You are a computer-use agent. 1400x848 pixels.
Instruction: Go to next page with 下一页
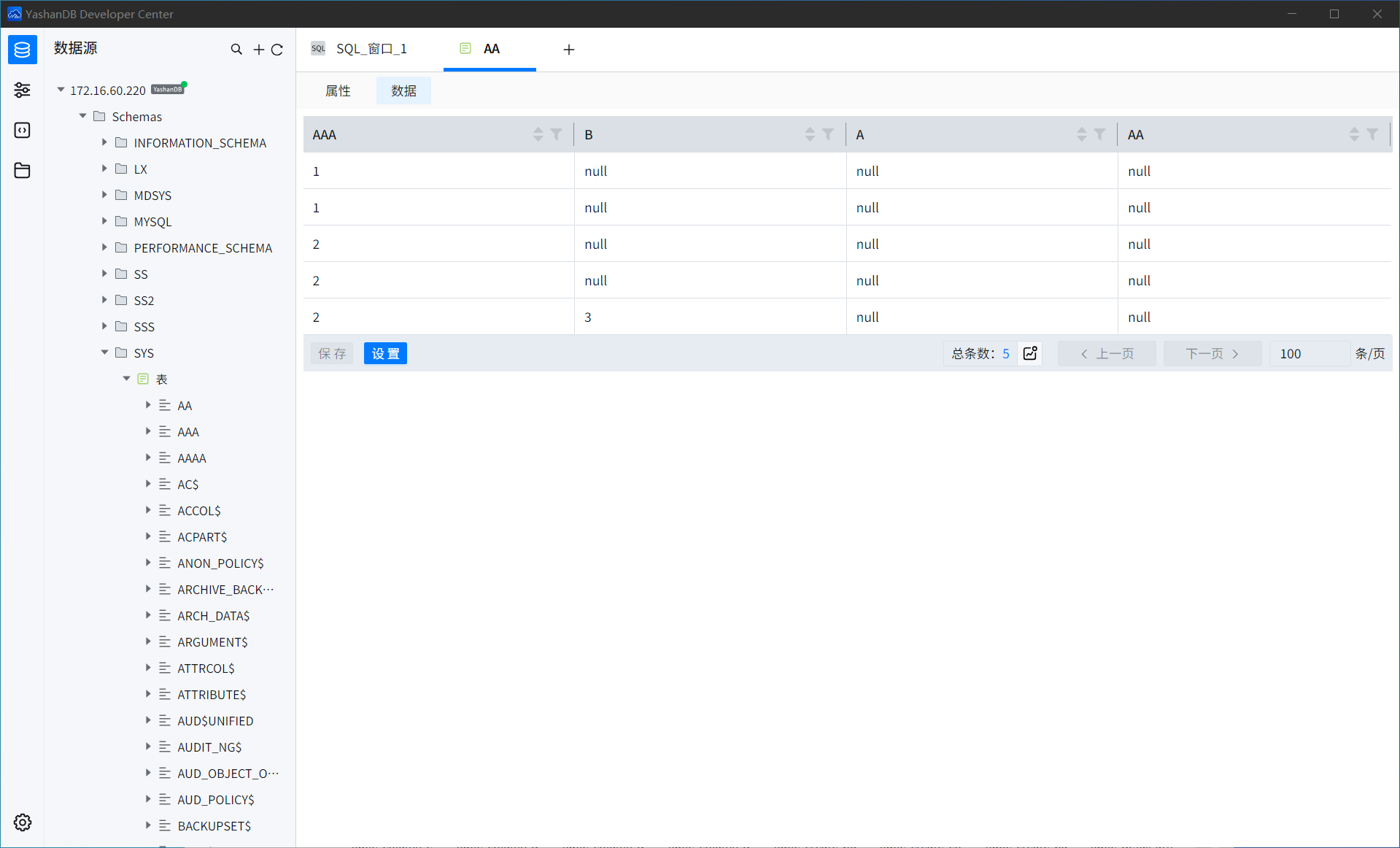pyautogui.click(x=1212, y=354)
